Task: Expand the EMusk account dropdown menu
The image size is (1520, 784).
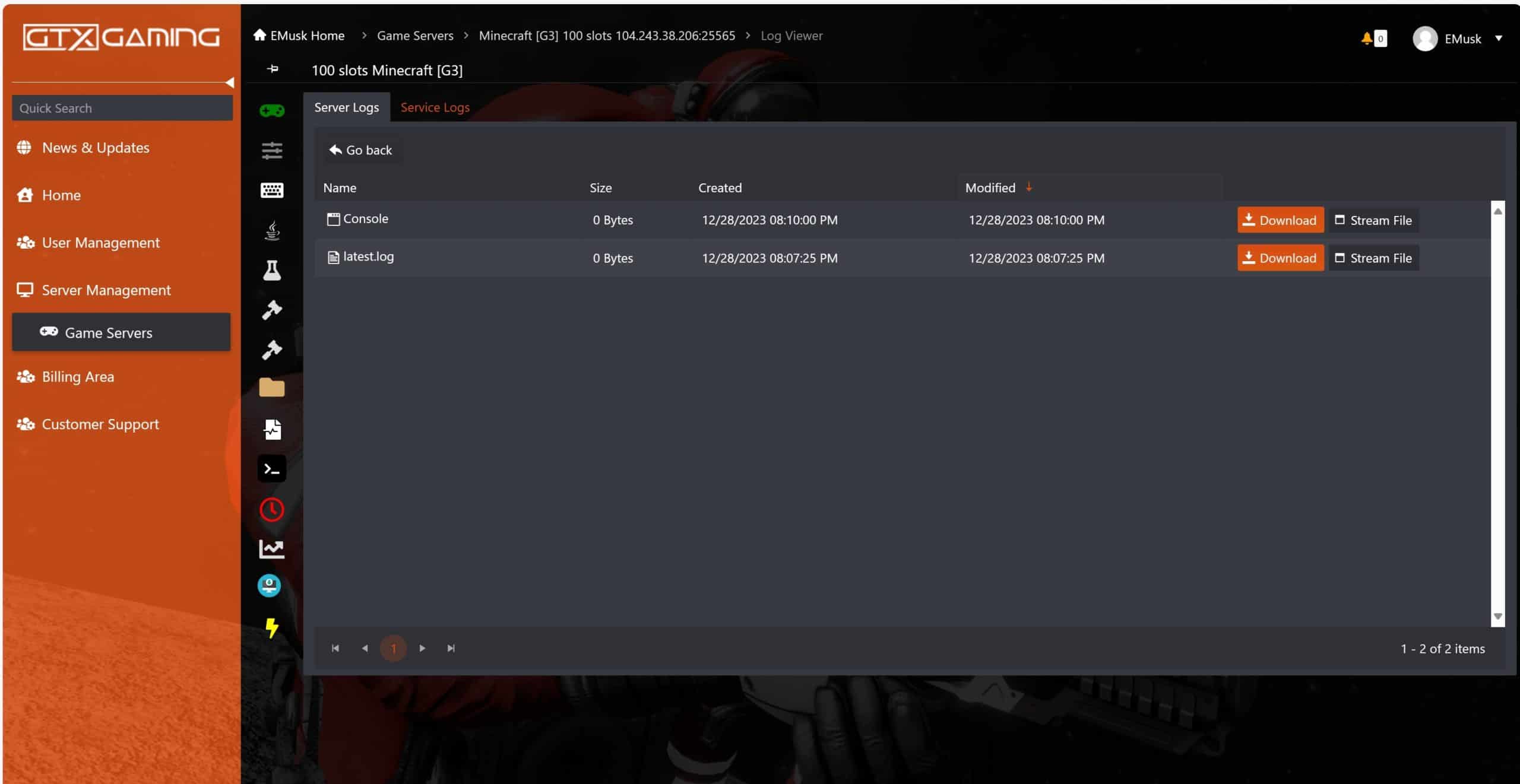Action: pos(1498,38)
